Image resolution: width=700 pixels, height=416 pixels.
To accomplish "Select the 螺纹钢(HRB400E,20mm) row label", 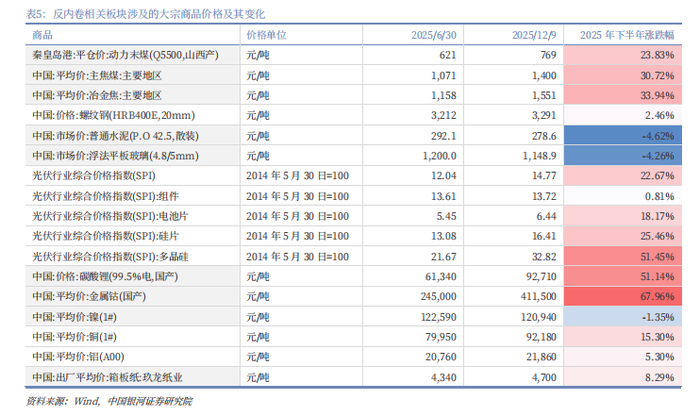I will point(113,115).
